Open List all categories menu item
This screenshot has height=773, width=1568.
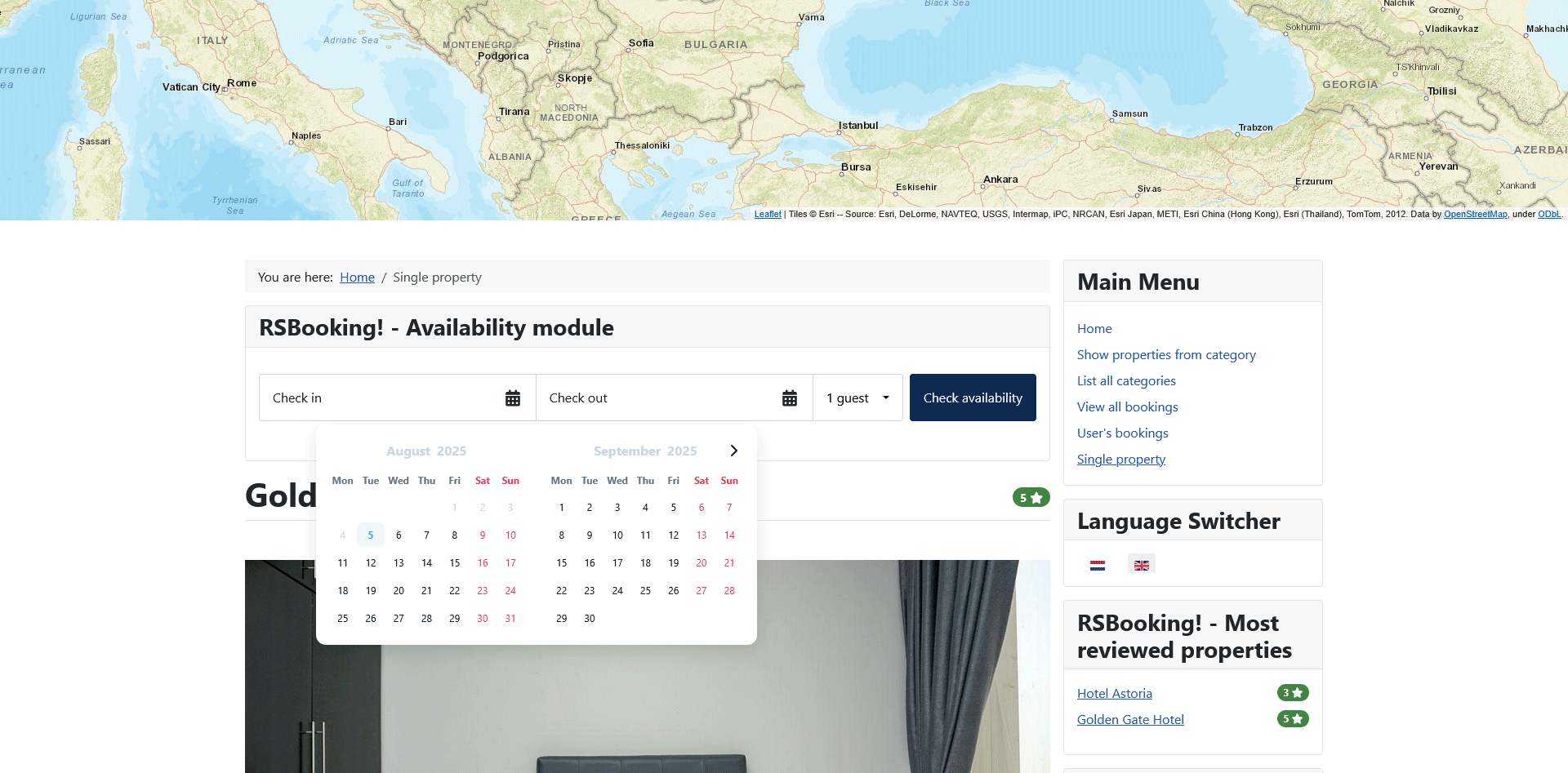click(1126, 380)
